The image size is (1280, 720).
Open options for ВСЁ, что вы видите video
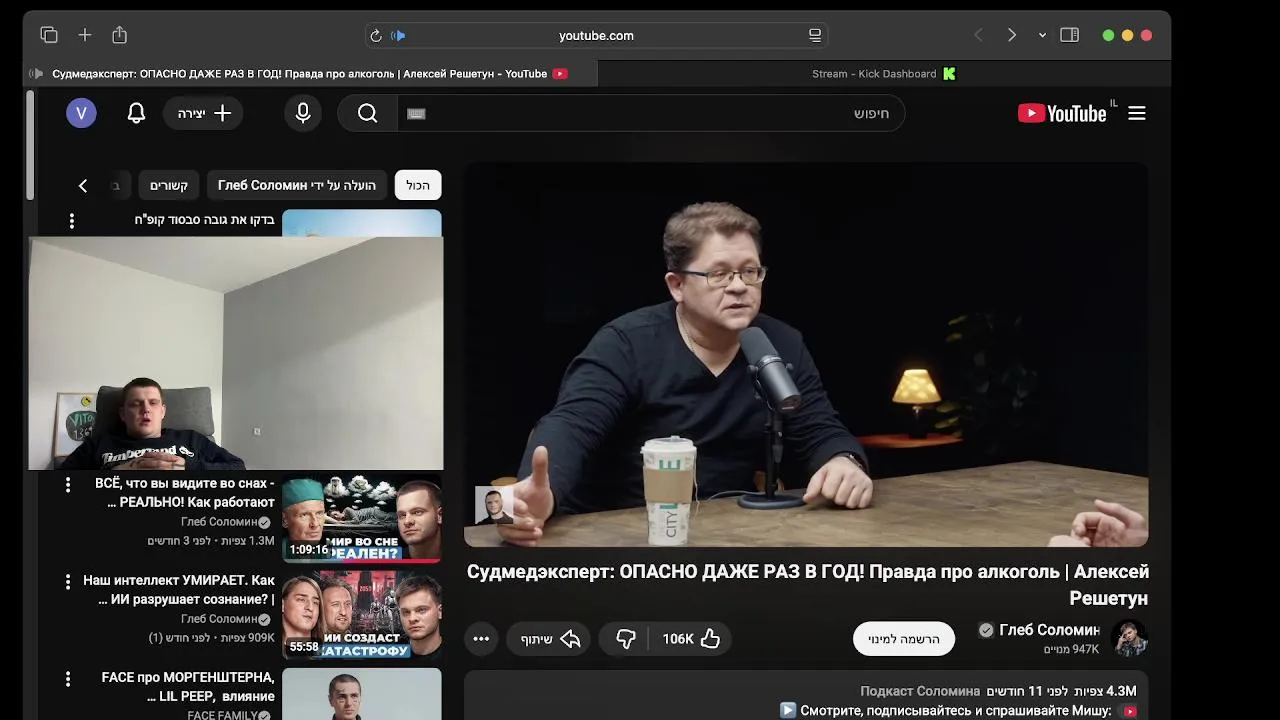[x=68, y=485]
